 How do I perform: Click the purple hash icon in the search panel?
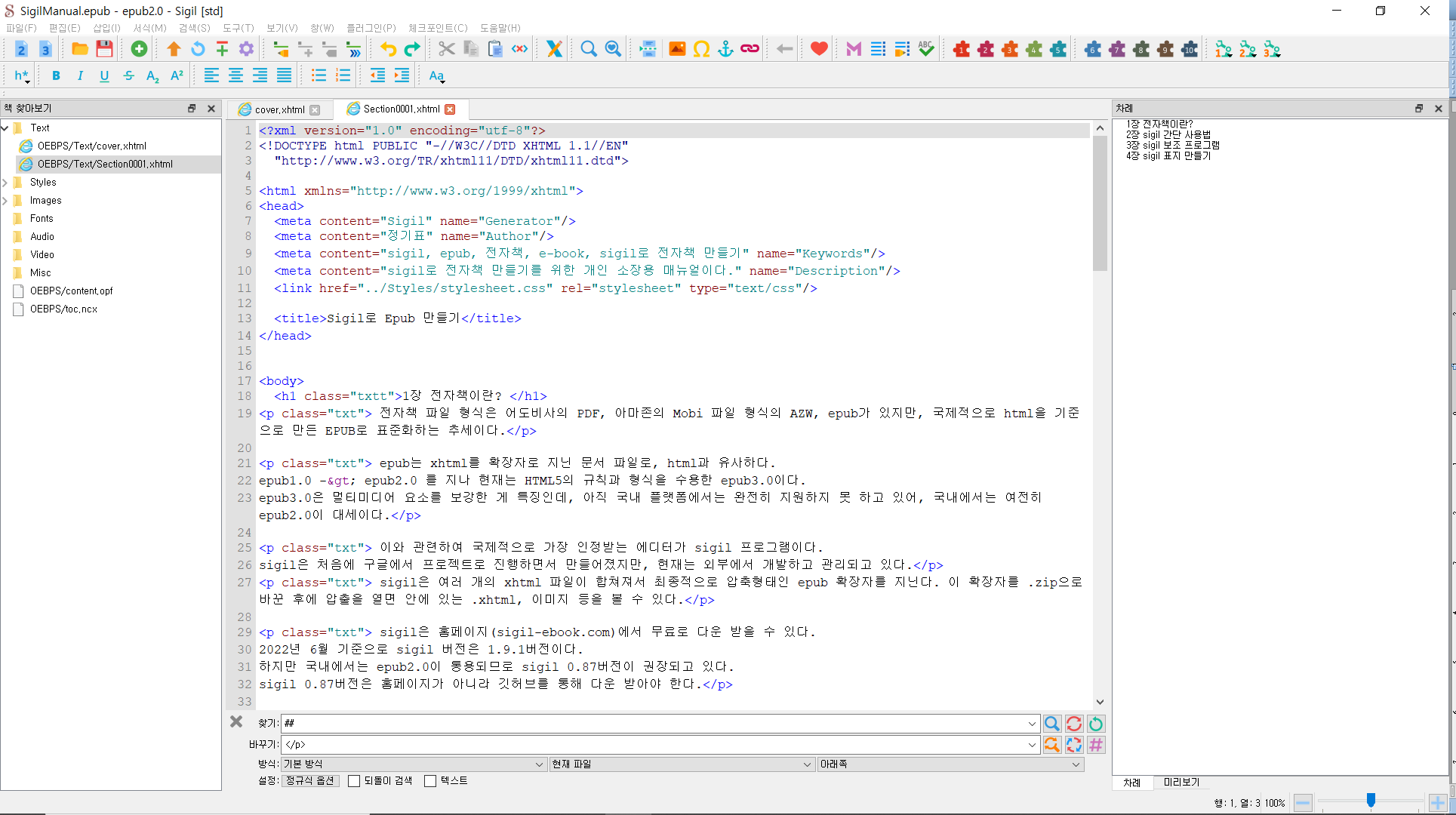(1095, 745)
